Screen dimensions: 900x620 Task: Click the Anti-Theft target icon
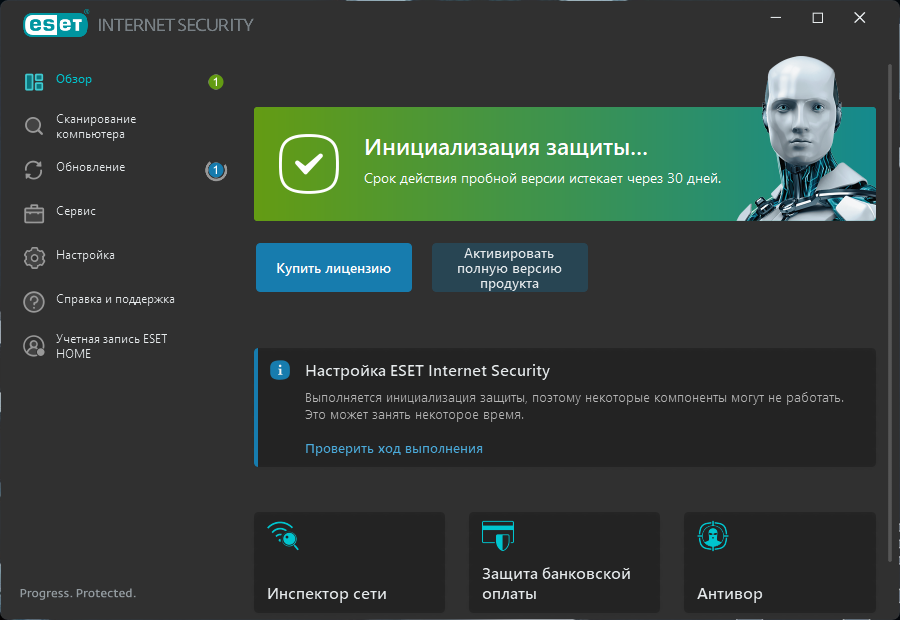pos(713,536)
